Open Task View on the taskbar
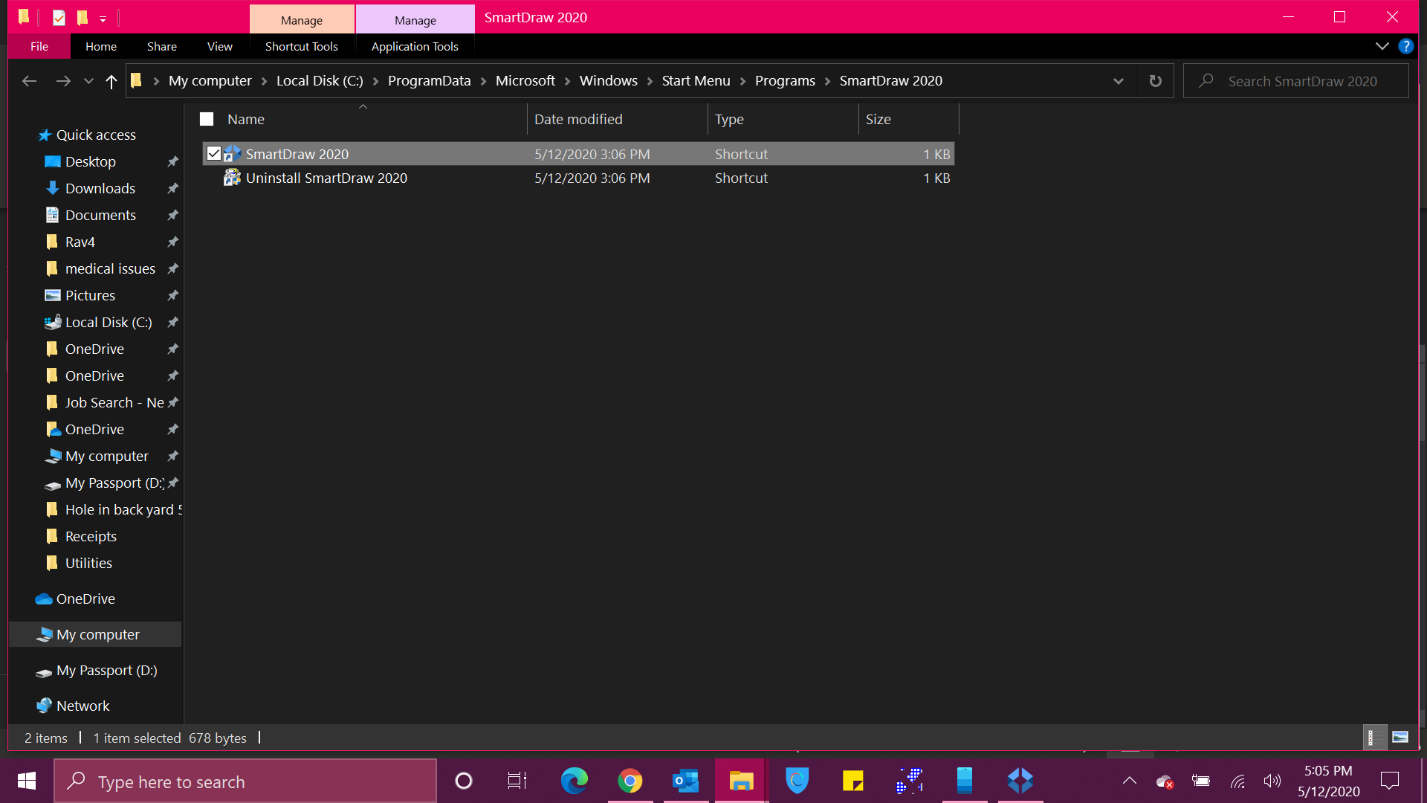 click(x=517, y=781)
